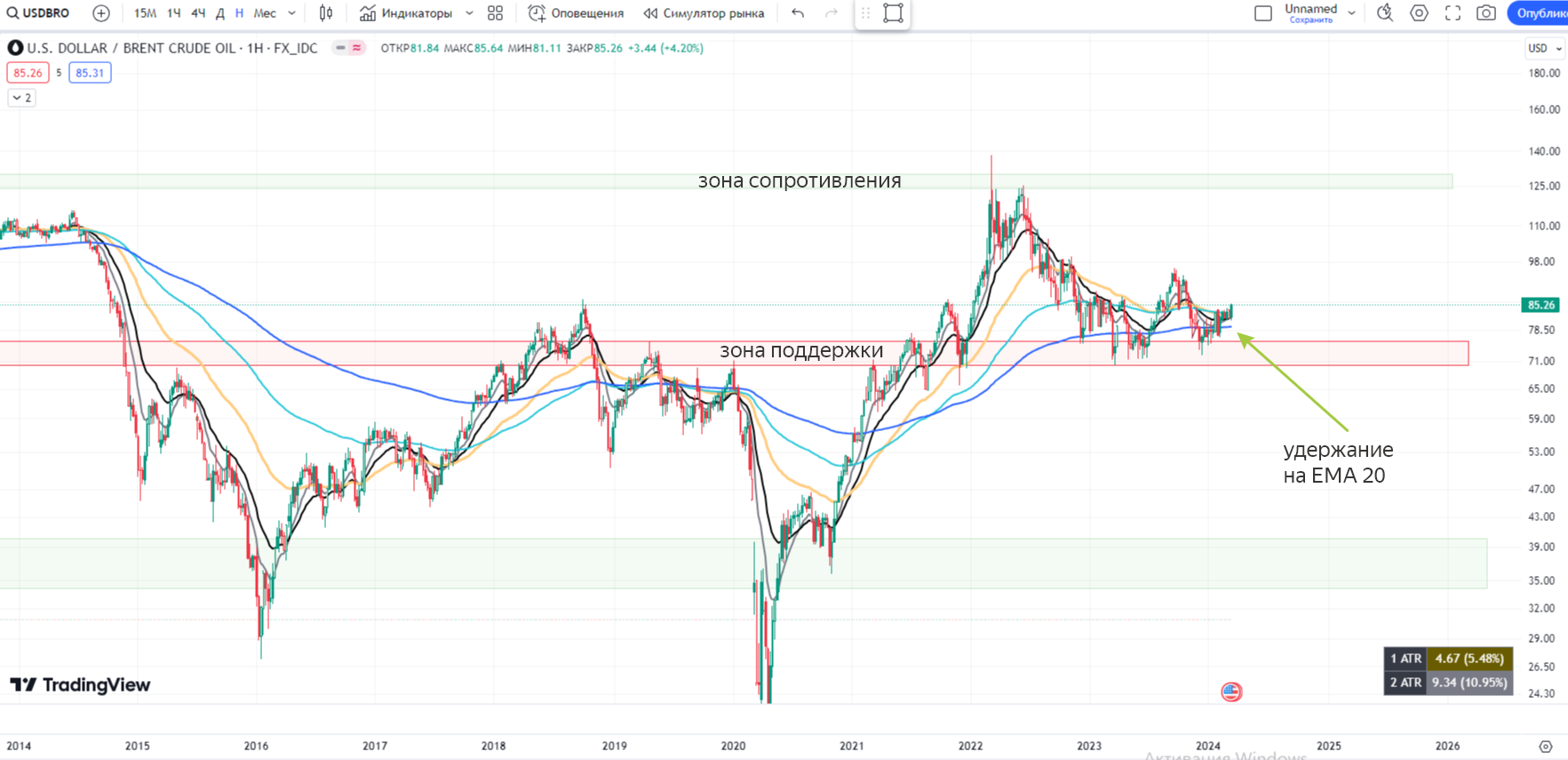
Task: Open symbol search for USDBRO
Action: (38, 13)
